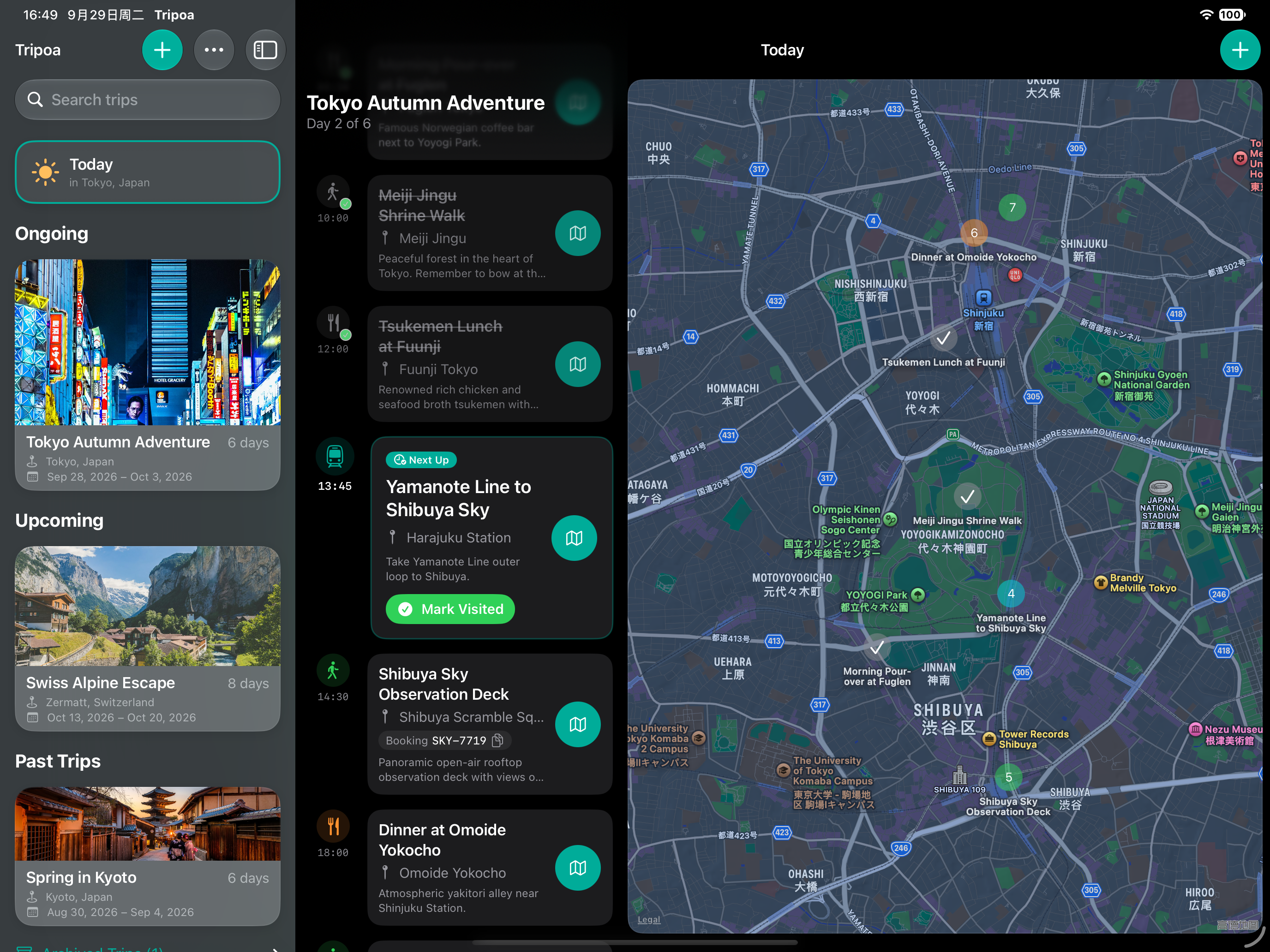Click the Wi-Fi icon in the status bar
The height and width of the screenshot is (952, 1270).
(x=1206, y=14)
